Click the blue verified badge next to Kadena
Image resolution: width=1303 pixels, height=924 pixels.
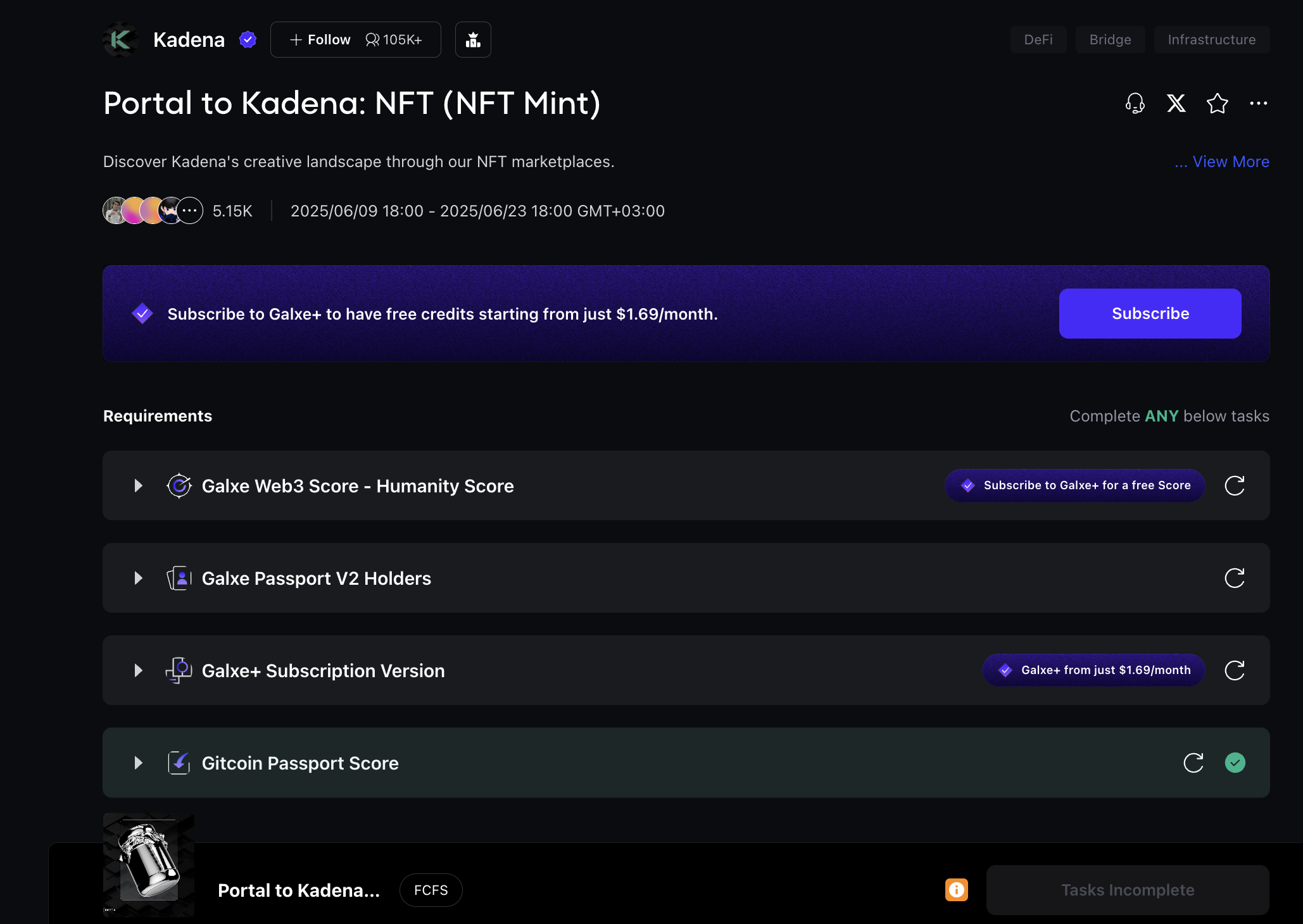pyautogui.click(x=248, y=40)
